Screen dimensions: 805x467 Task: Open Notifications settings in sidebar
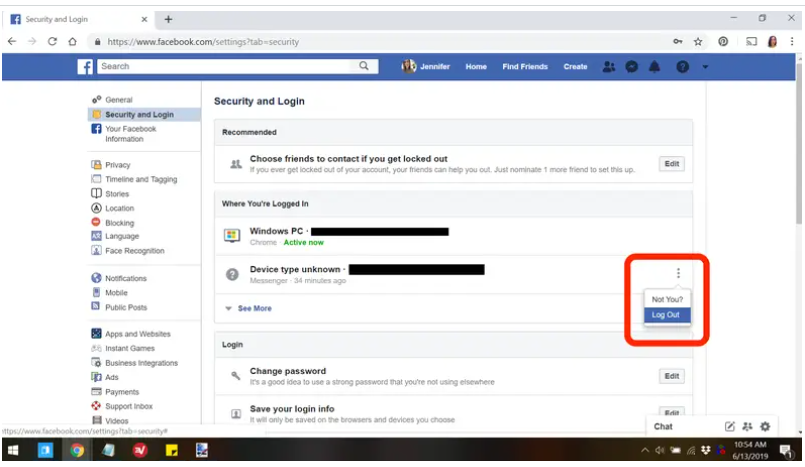pos(126,278)
